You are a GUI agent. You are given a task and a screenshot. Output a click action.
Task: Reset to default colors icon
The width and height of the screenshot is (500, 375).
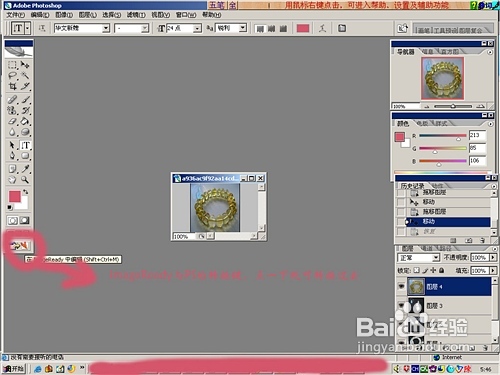point(10,208)
